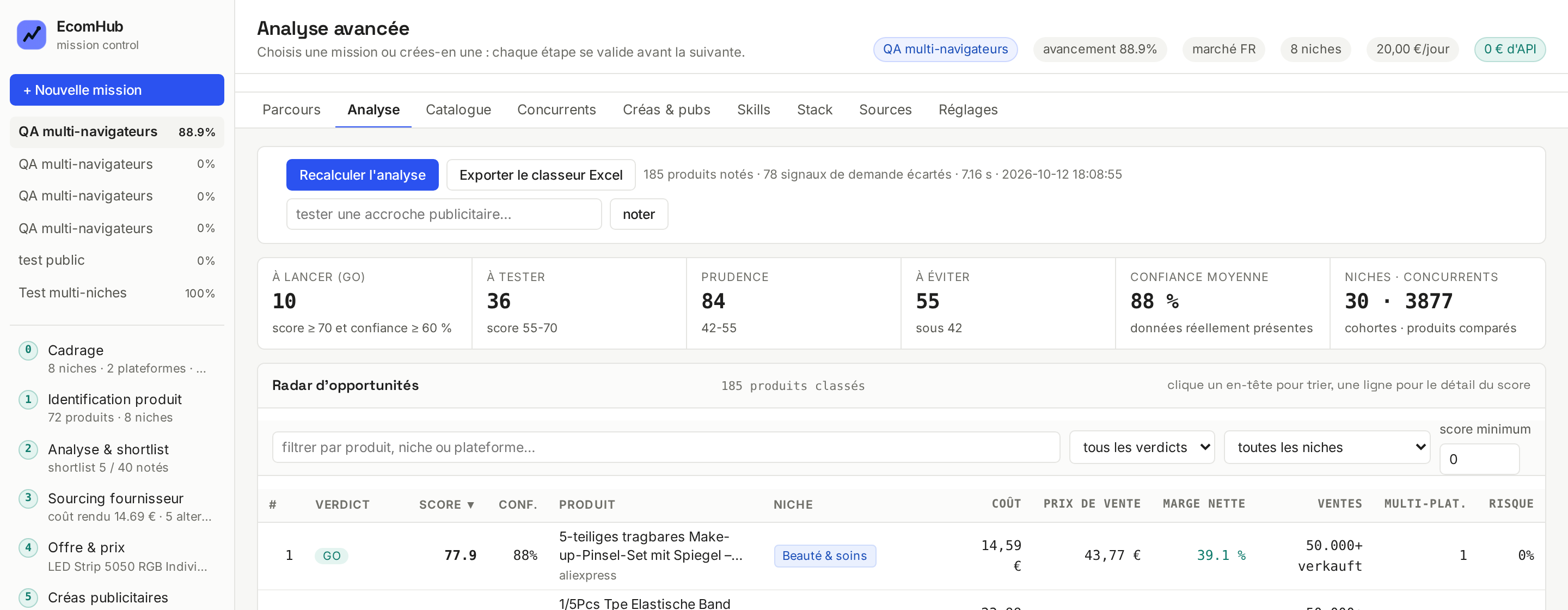This screenshot has width=1568, height=610.
Task: Open the 'tous les verdicts' dropdown
Action: coord(1142,448)
